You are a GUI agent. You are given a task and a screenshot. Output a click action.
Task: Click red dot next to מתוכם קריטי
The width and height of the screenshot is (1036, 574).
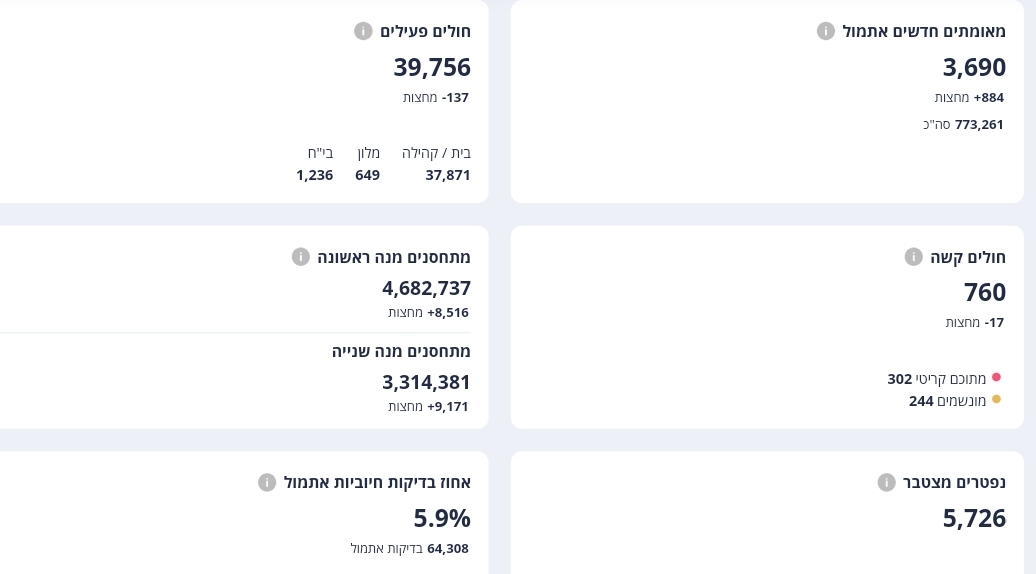click(996, 378)
